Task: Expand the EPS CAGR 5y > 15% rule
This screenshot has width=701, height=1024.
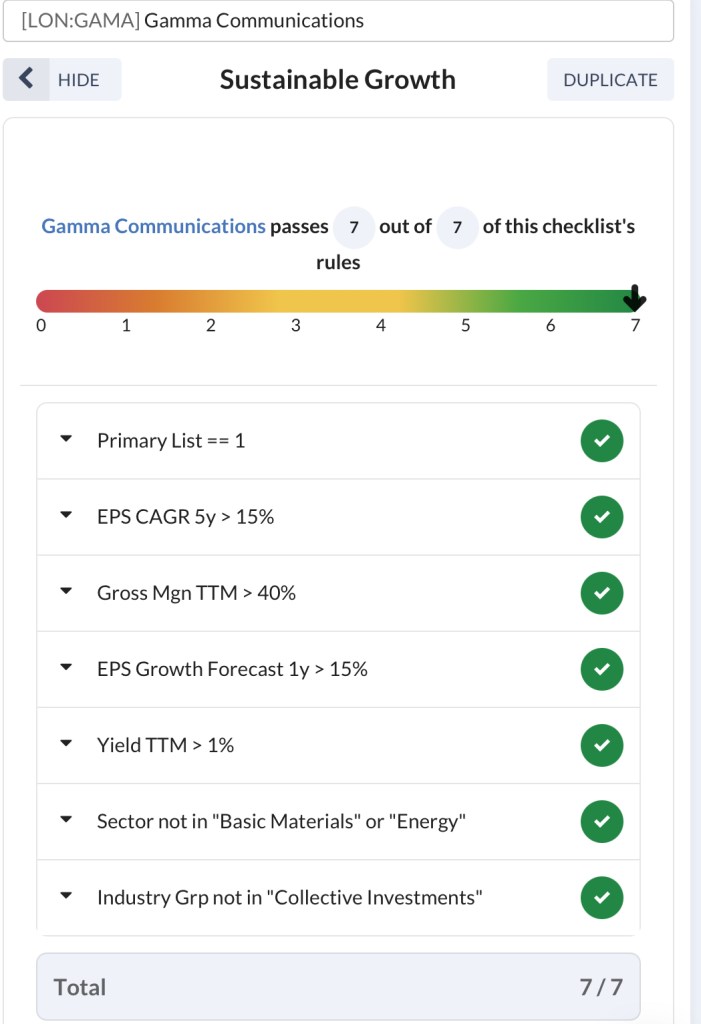Action: tap(67, 516)
